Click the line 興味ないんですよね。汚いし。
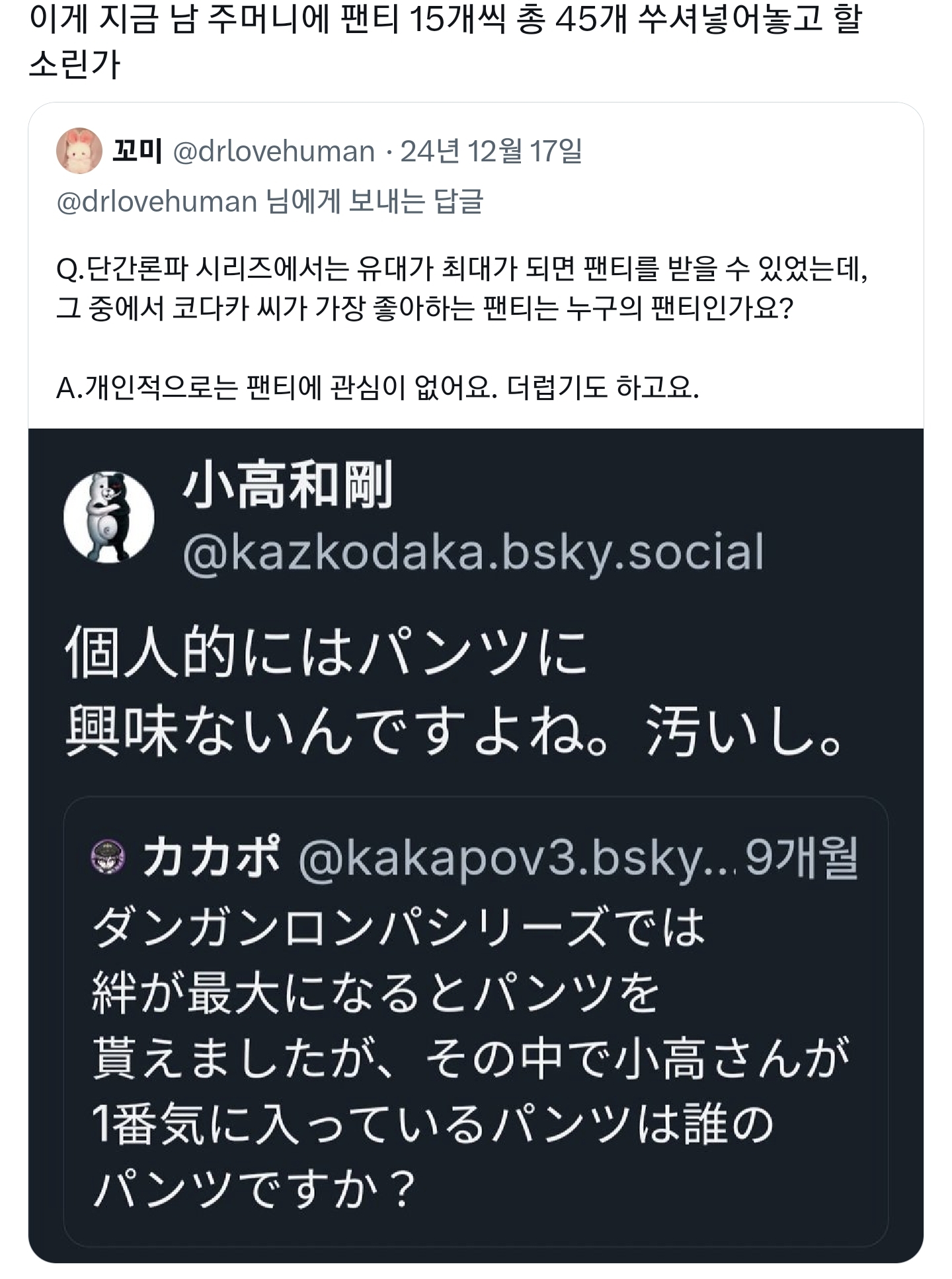This screenshot has height=1279, width=952. pyautogui.click(x=454, y=731)
